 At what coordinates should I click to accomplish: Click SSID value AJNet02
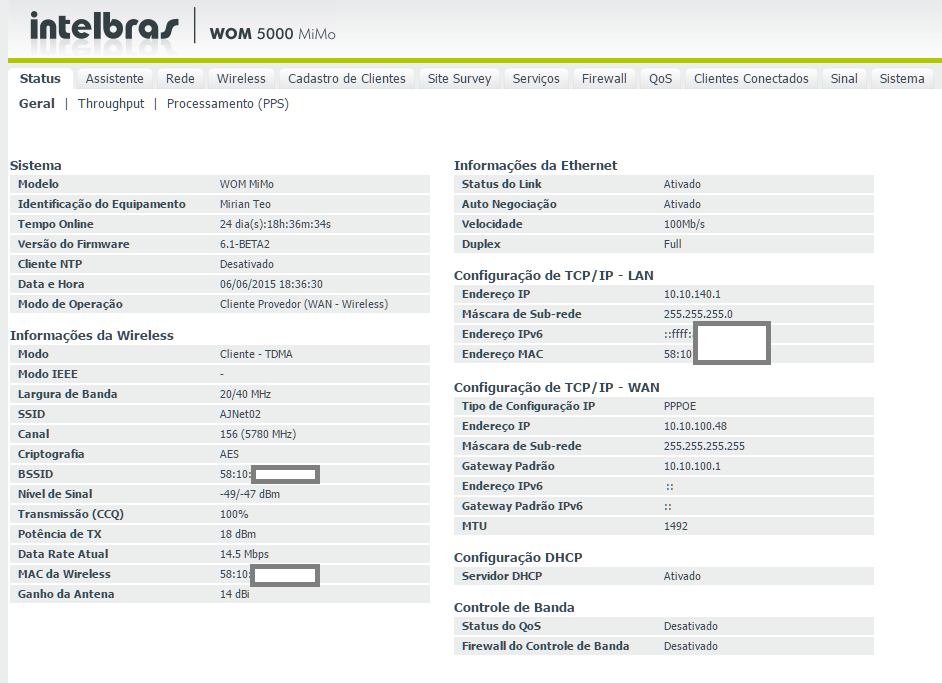pyautogui.click(x=240, y=414)
